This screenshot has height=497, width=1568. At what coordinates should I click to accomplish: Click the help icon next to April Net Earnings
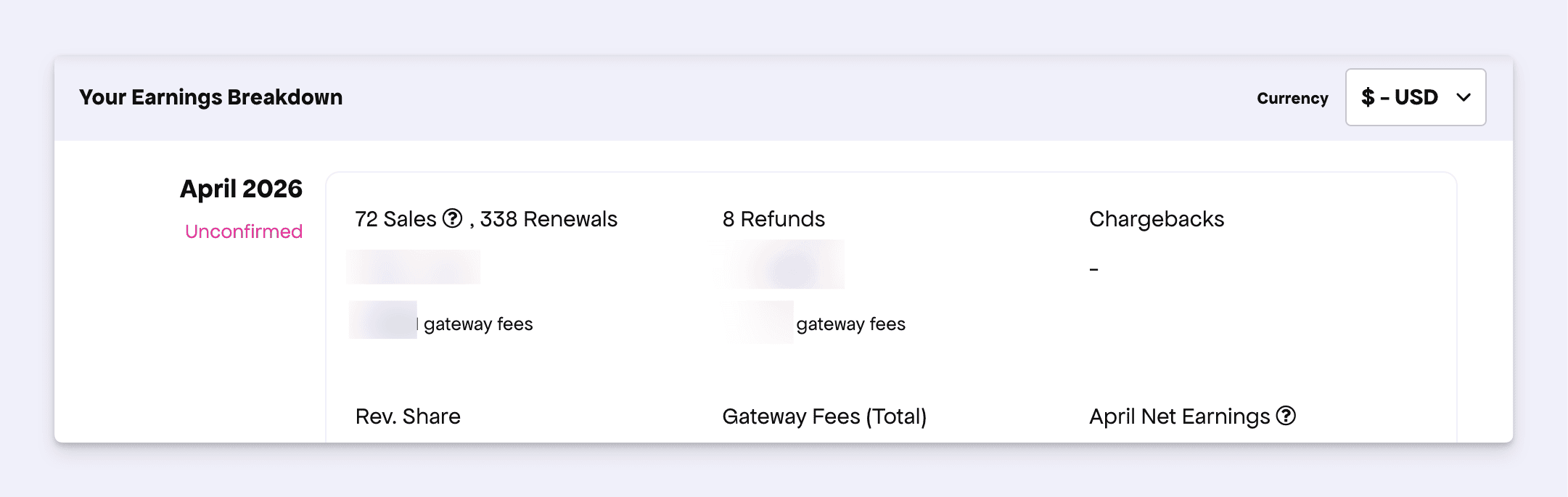[x=1286, y=416]
